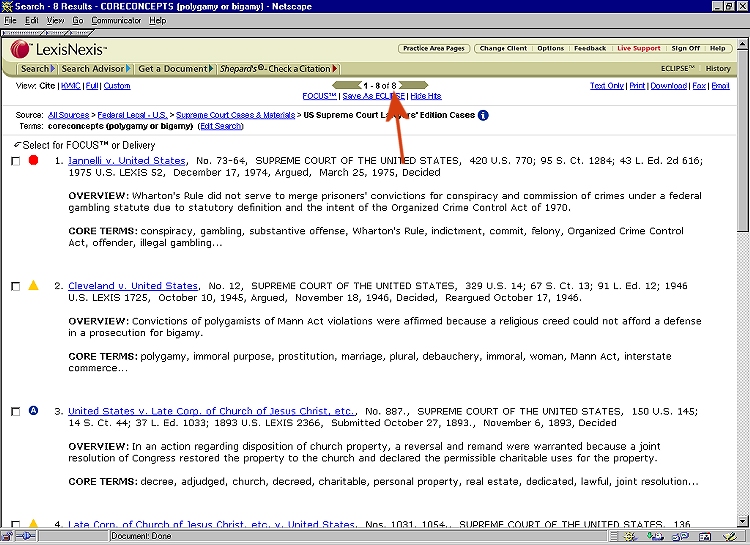The height and width of the screenshot is (545, 750).
Task: Open ECLIPSE link
Action: coord(677,69)
